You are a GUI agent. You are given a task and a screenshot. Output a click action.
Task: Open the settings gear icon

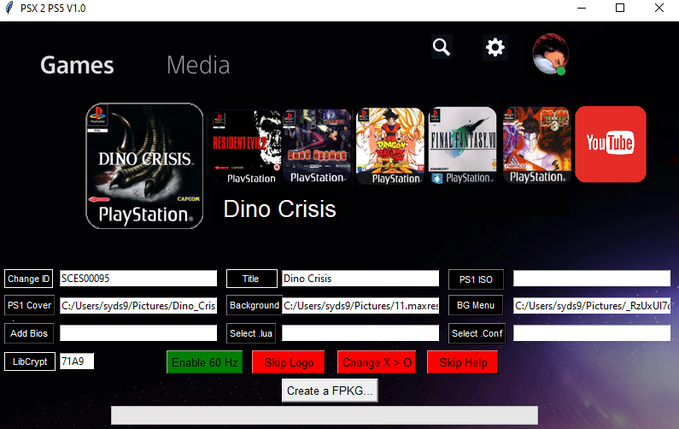[495, 47]
